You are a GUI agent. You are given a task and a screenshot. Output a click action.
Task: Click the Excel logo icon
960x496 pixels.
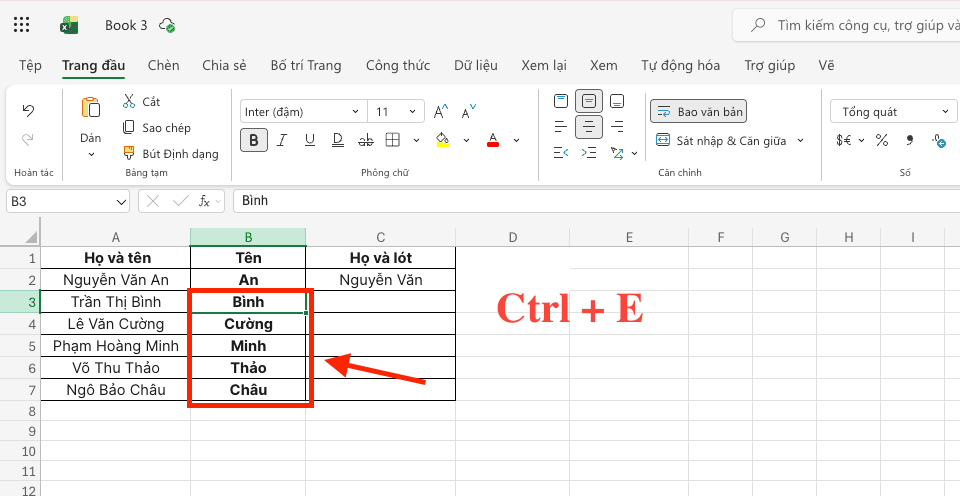click(69, 25)
